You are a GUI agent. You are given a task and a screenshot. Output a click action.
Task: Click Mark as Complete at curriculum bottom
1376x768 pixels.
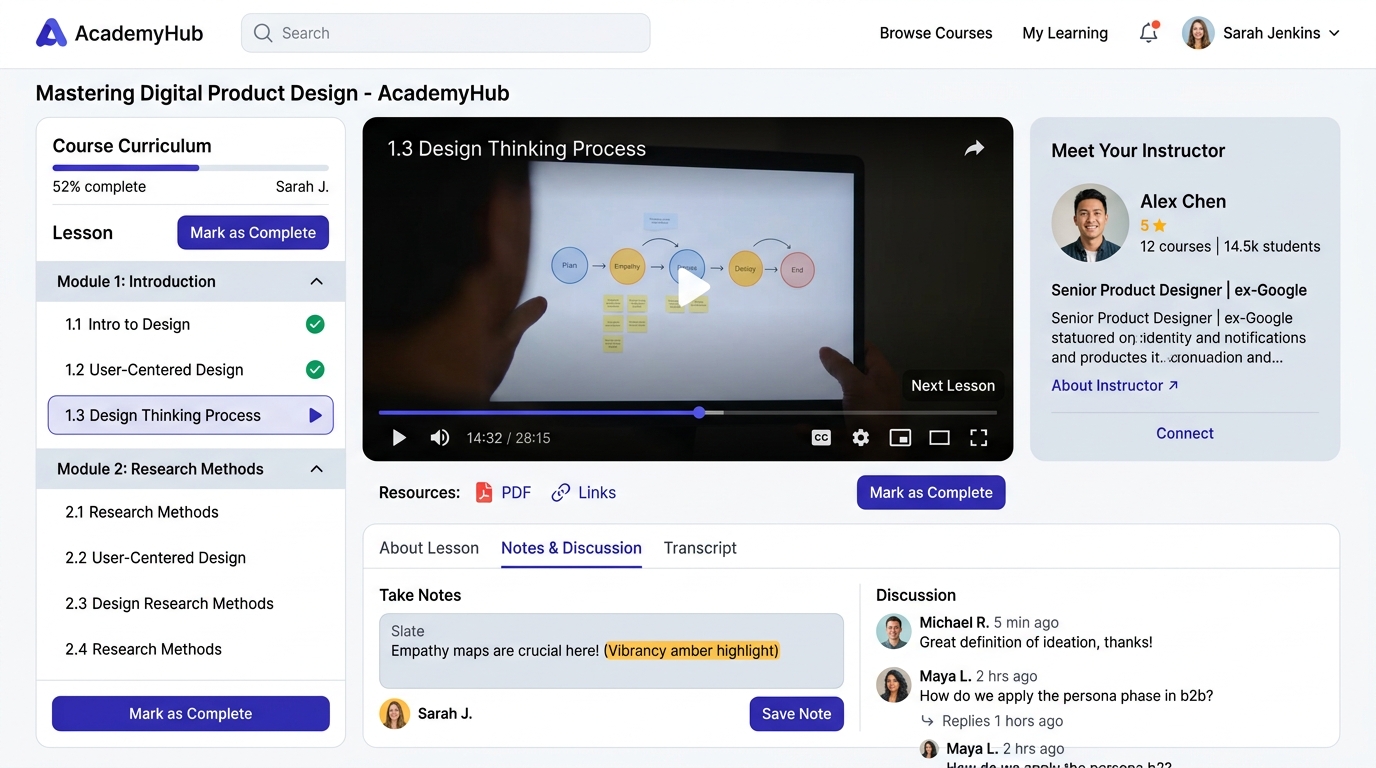191,713
